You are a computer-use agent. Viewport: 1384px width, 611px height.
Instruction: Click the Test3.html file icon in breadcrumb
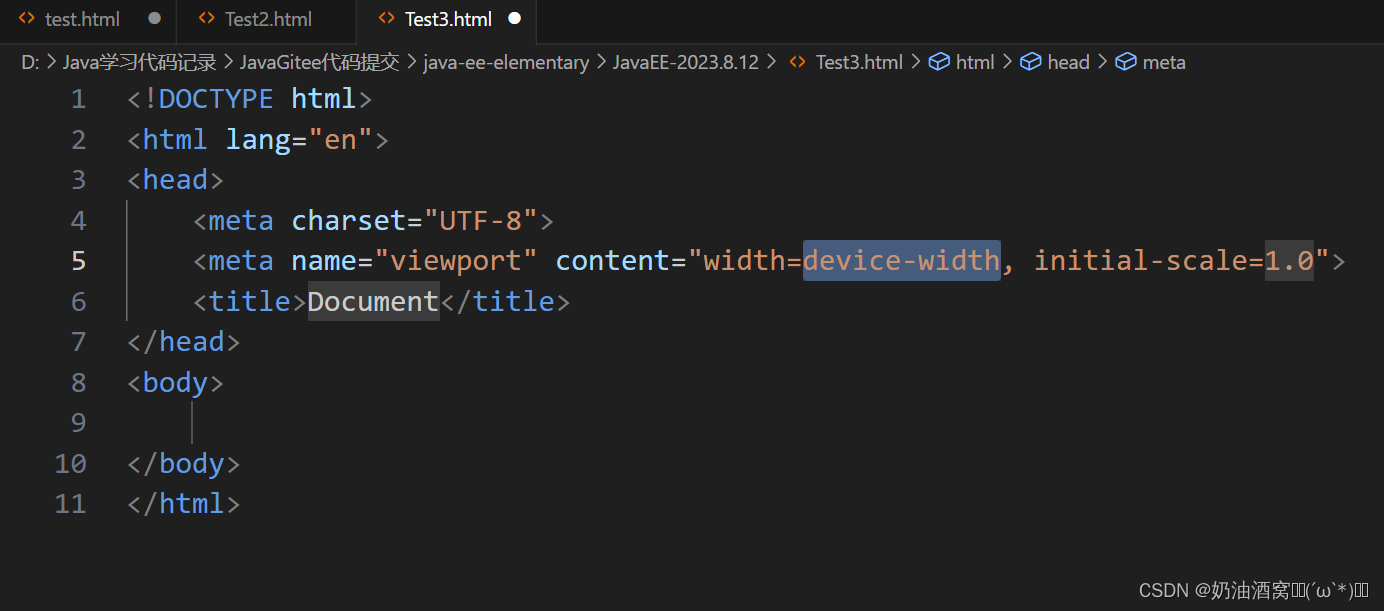coord(796,61)
